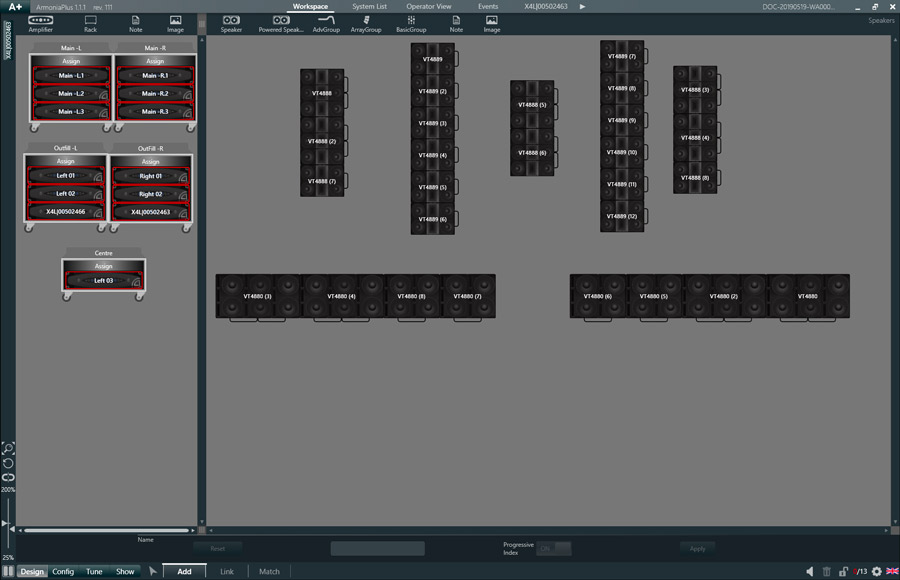Screen dimensions: 900x580
Task: Change language via the UK flag icon
Action: (x=893, y=571)
